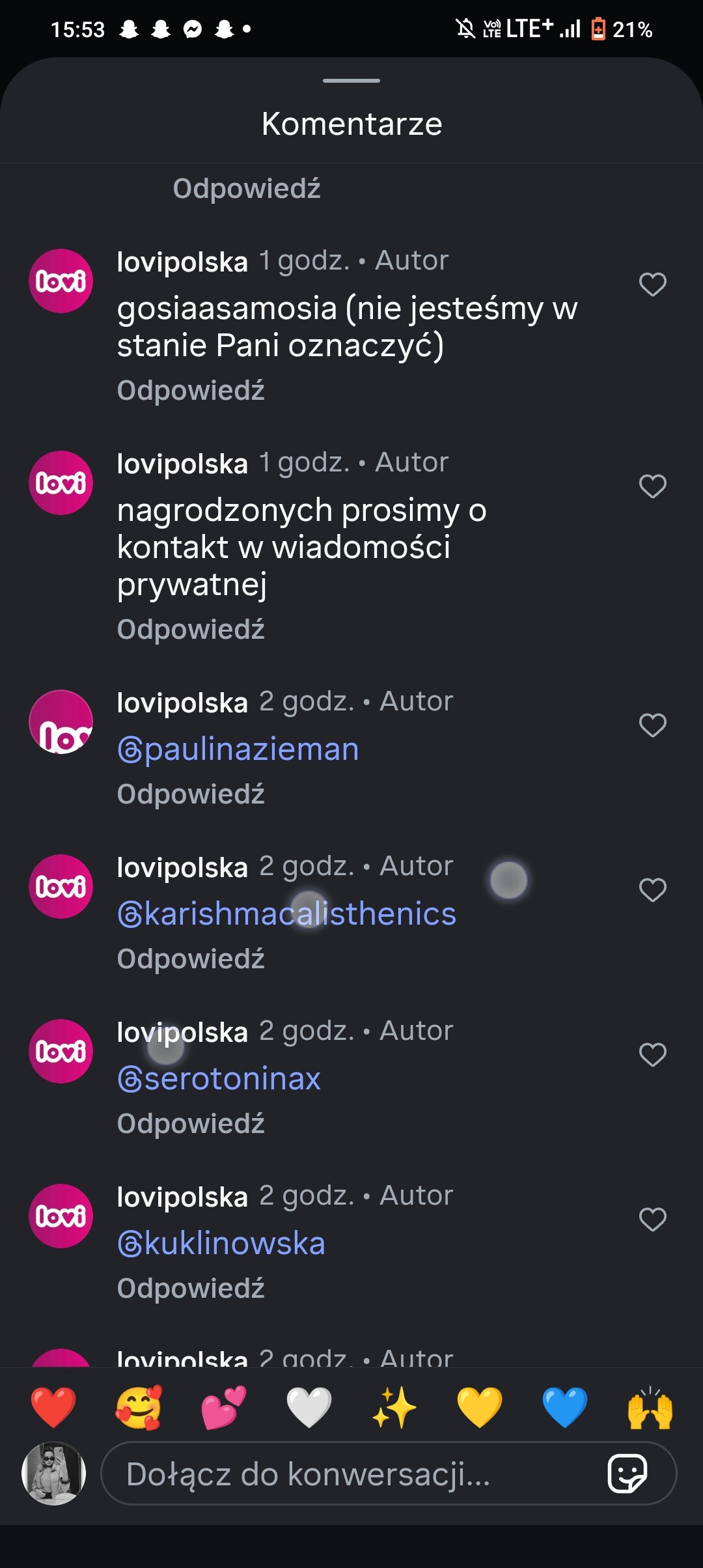Tap heart next to @paulinazieman comment

click(x=652, y=725)
